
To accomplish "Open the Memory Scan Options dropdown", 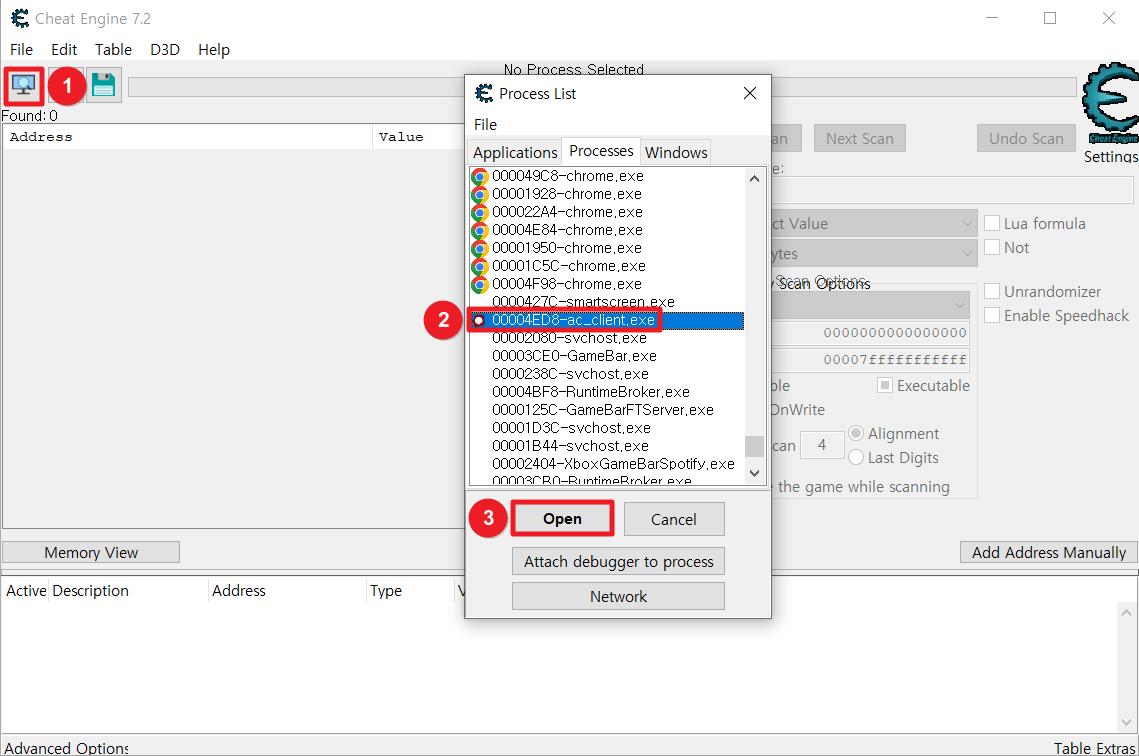I will click(870, 305).
